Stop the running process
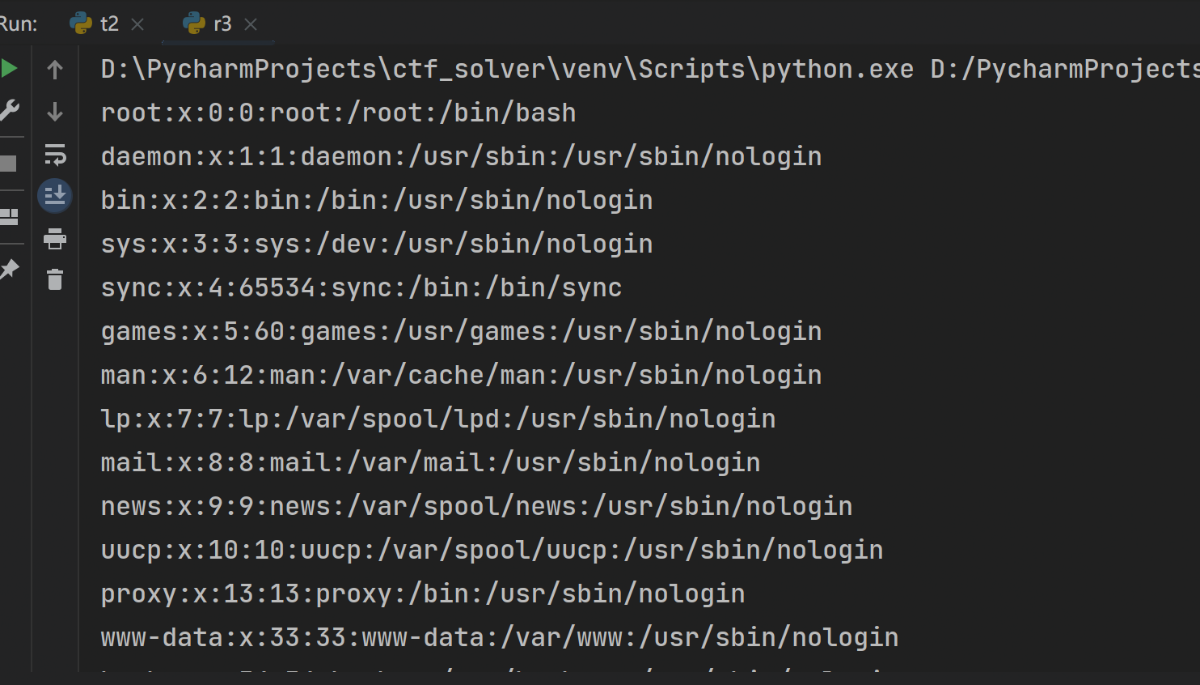This screenshot has height=685, width=1200. (9, 163)
